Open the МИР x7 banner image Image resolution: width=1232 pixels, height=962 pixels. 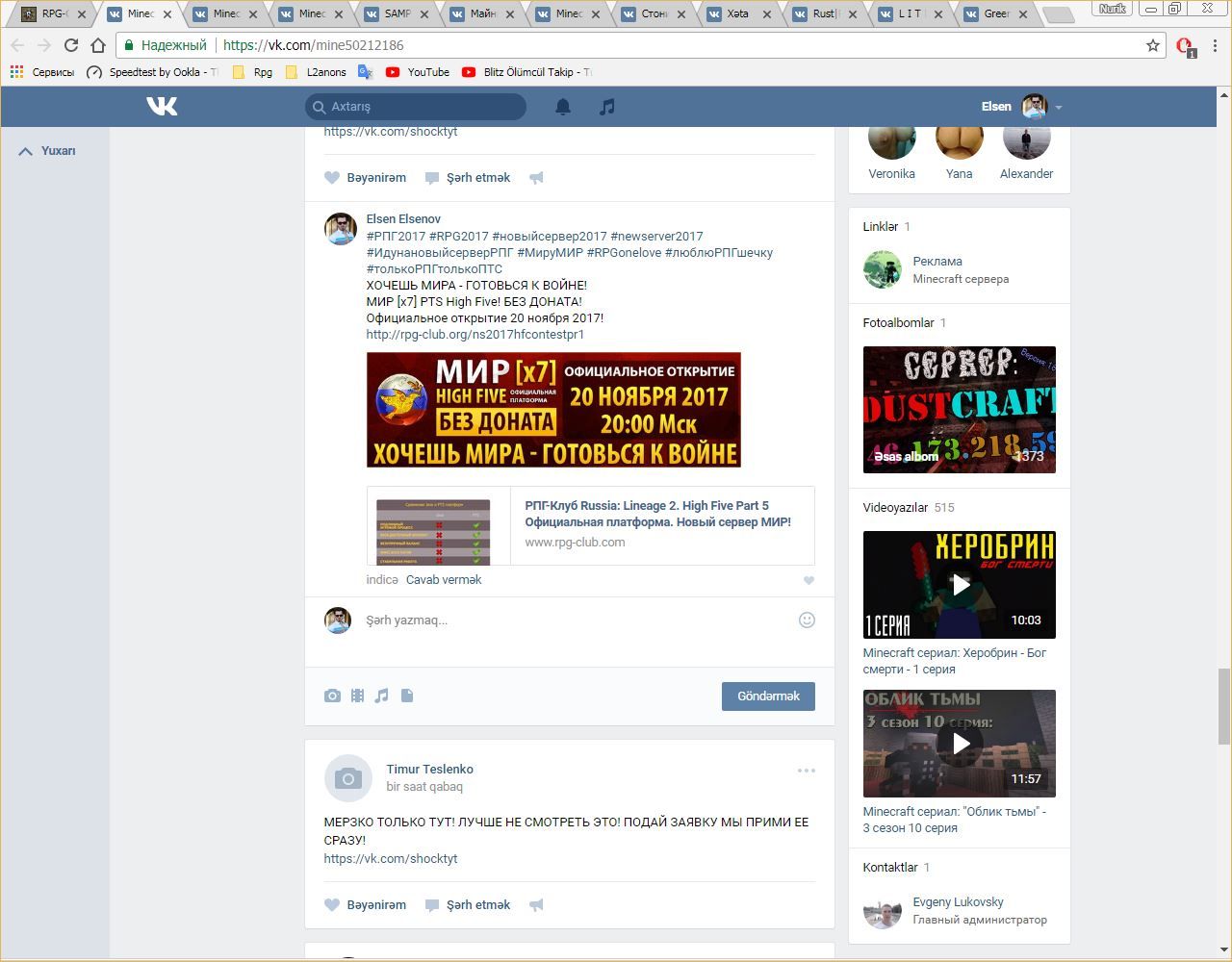tap(553, 410)
